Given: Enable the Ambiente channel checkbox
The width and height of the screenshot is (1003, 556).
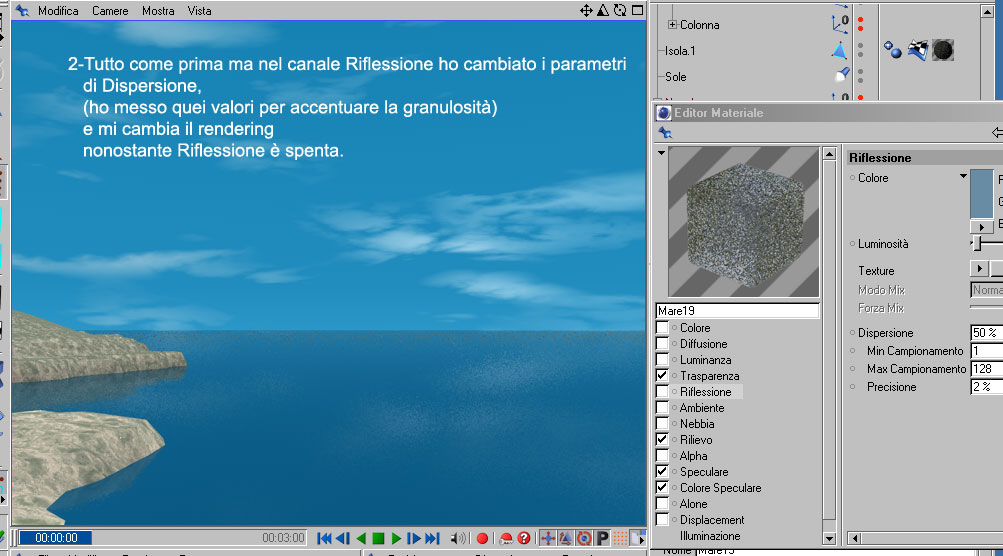Looking at the screenshot, I should 662,408.
